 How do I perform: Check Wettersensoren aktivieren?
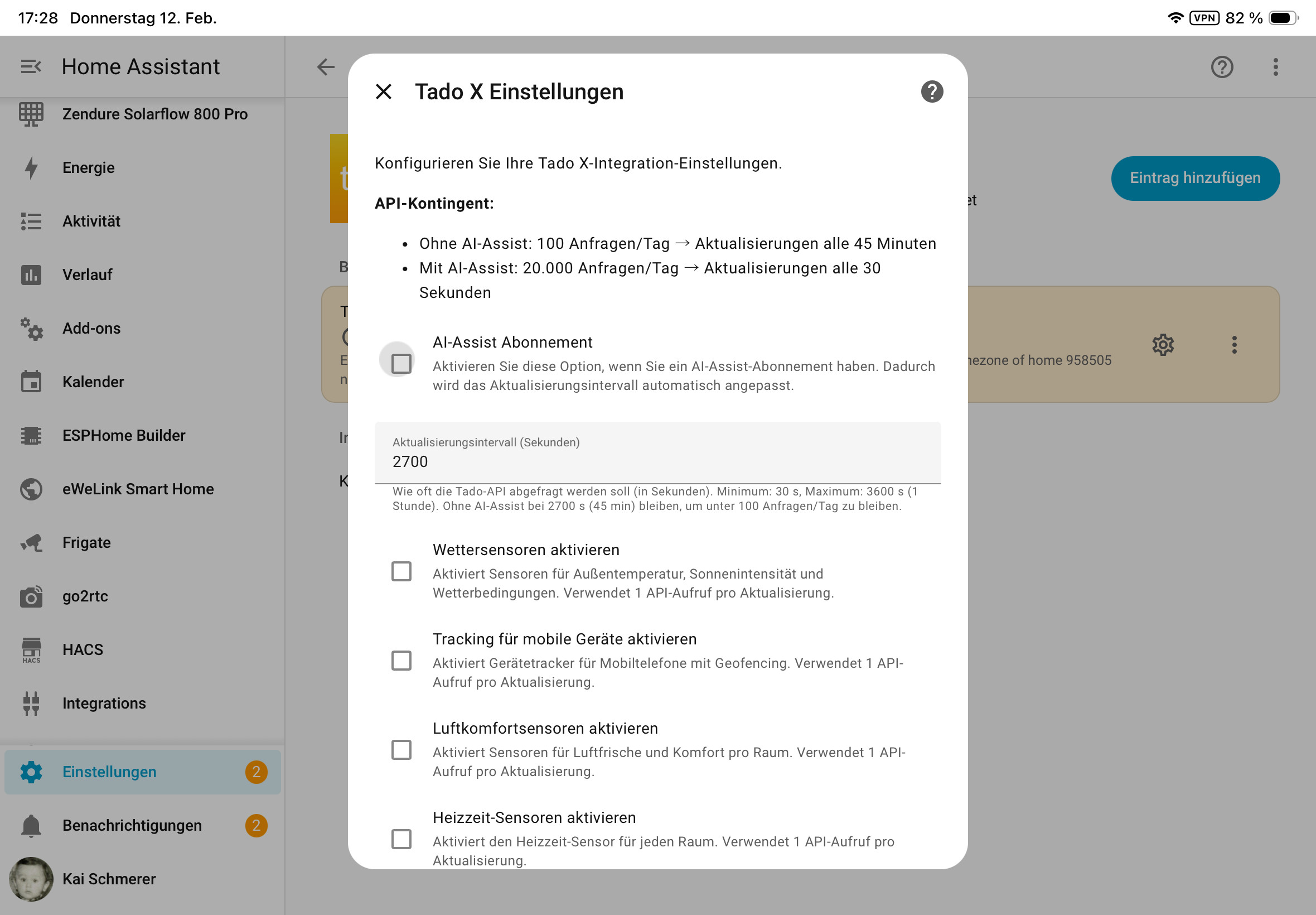click(401, 571)
